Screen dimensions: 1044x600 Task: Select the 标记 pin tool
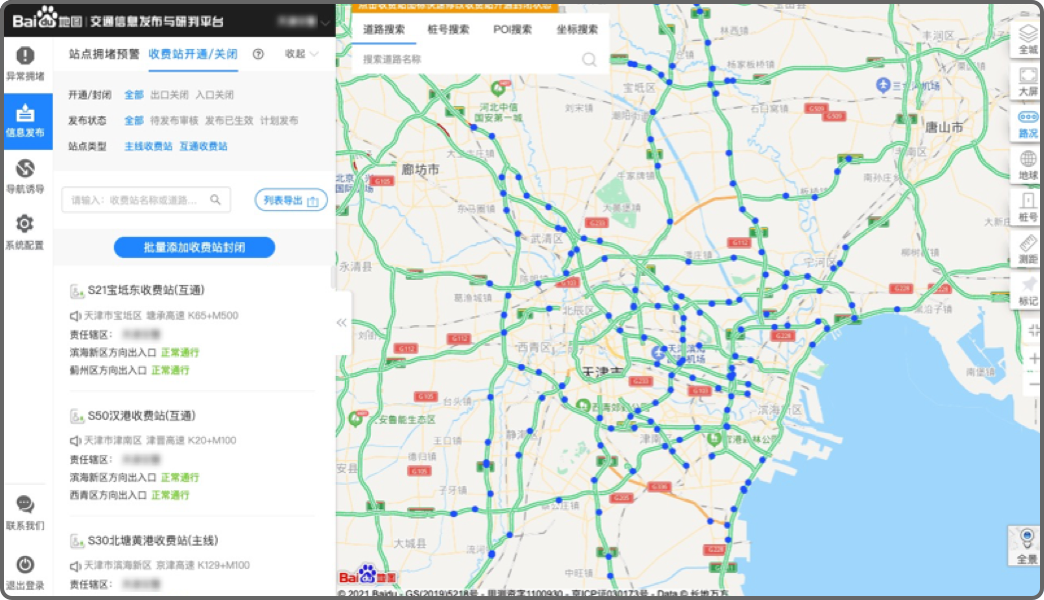[x=1028, y=291]
